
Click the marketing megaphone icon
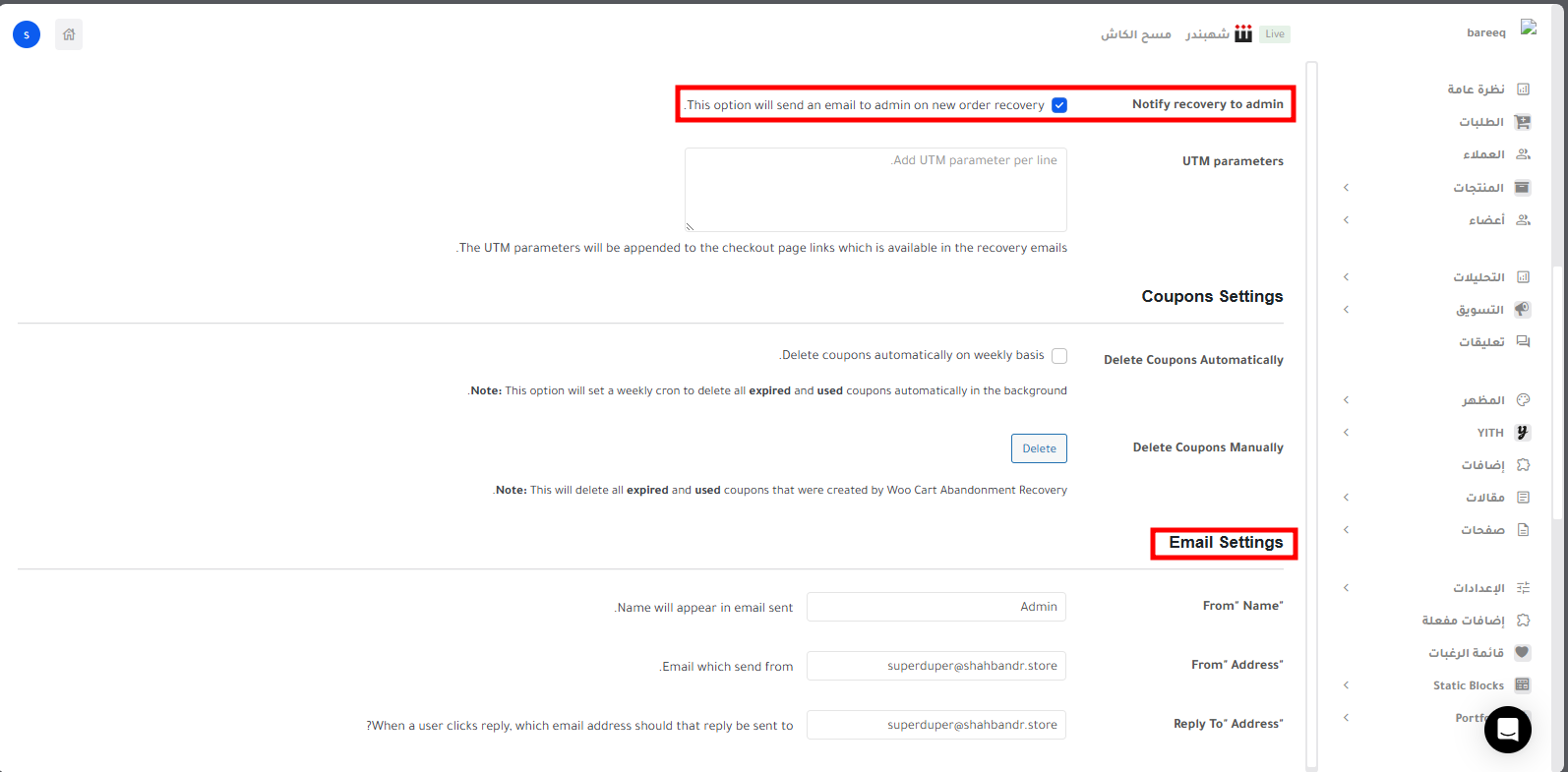coord(1523,310)
